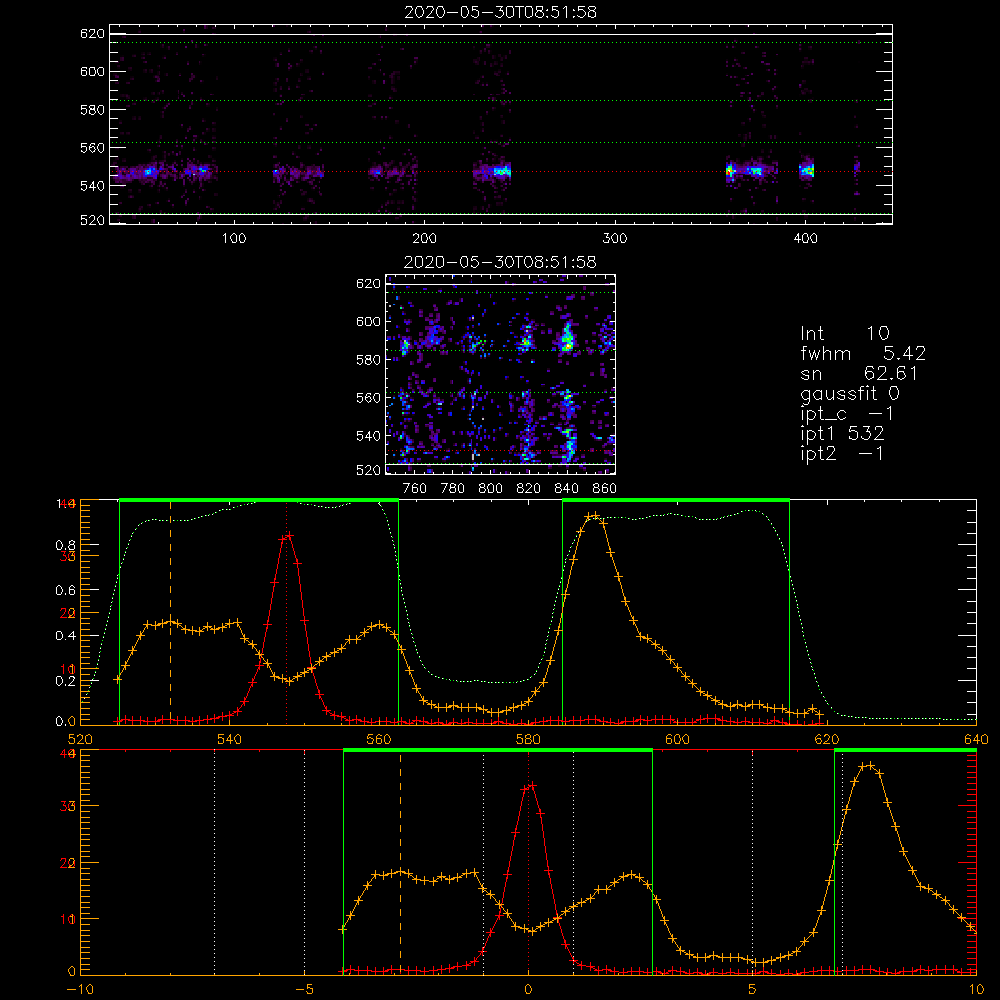Click y-axis label 580 on top spectrogram

click(92, 110)
